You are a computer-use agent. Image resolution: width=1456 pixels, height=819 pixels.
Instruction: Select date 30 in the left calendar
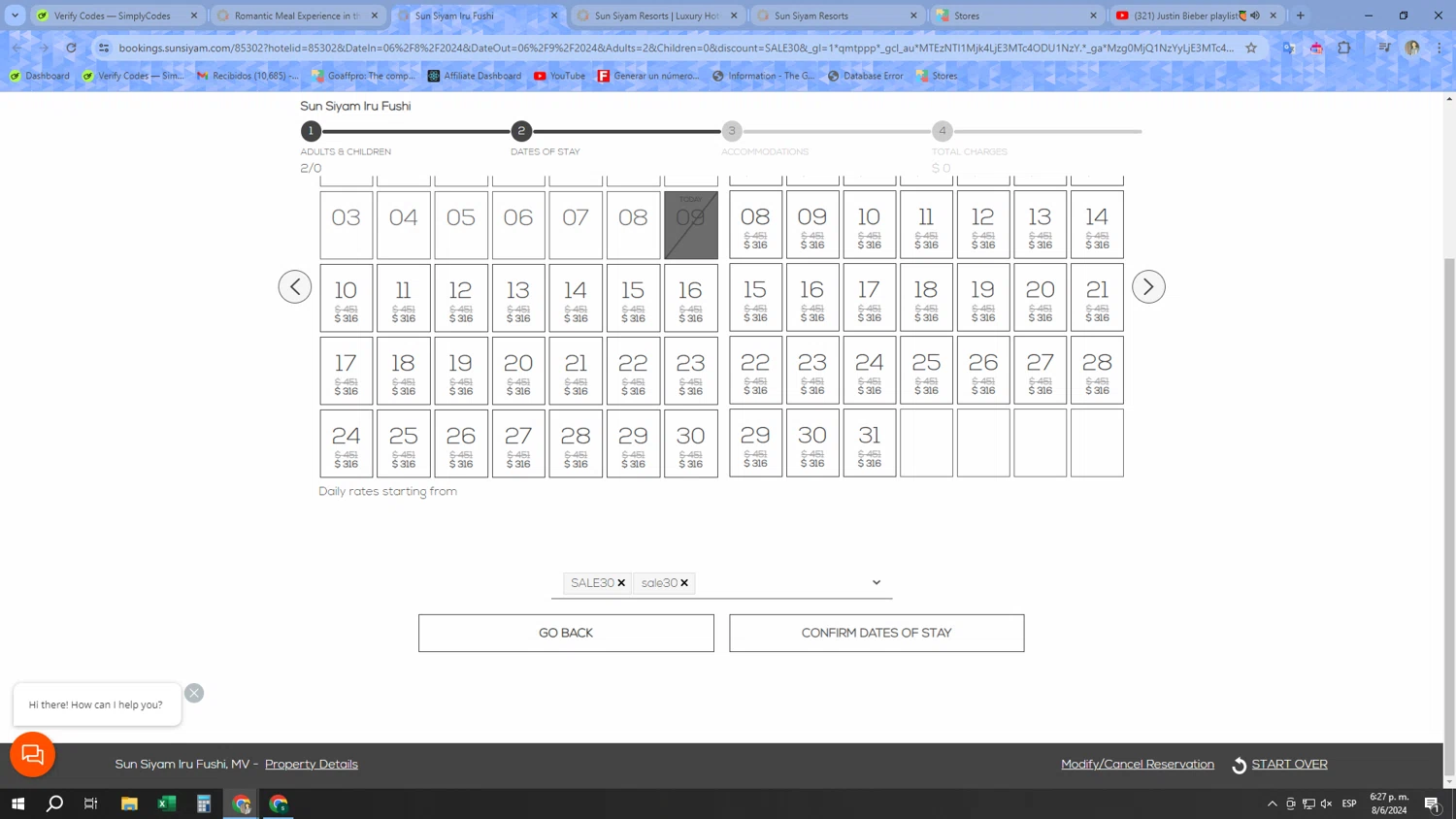pos(691,443)
